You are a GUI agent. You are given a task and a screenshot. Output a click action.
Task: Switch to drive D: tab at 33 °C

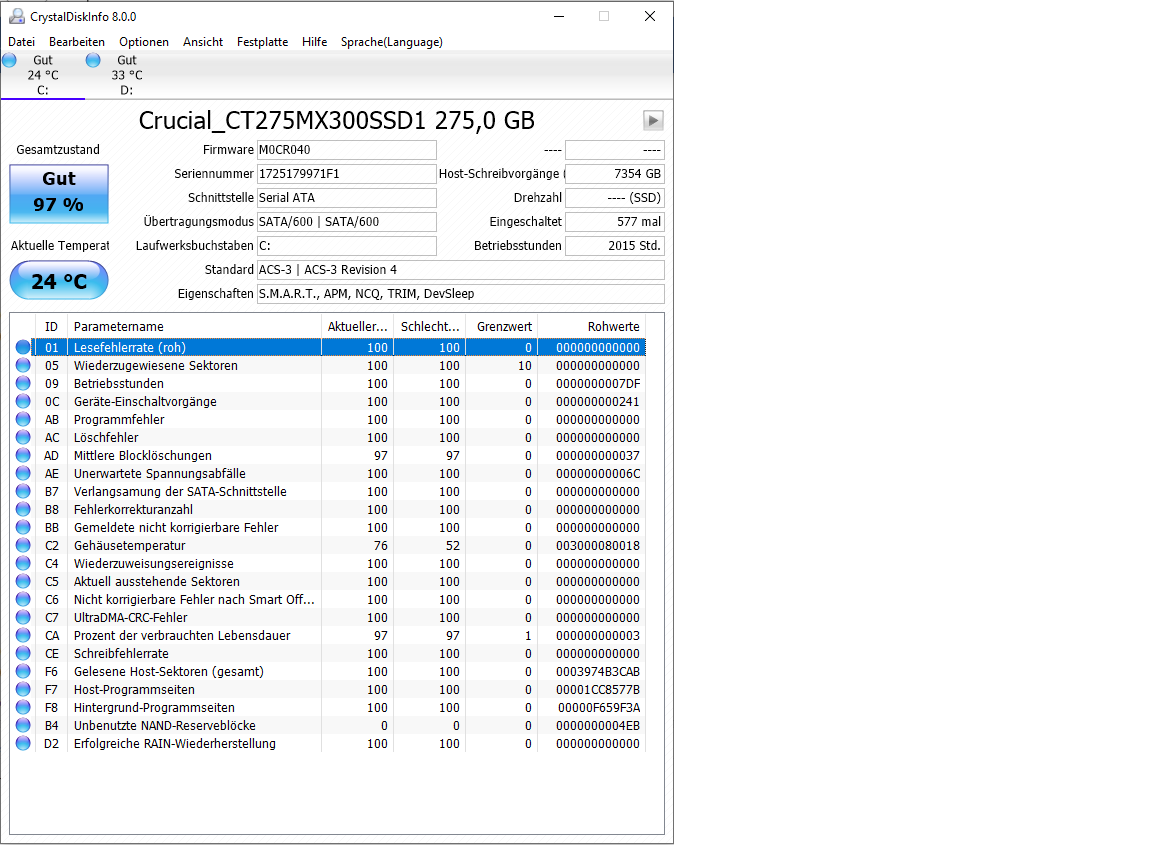point(126,75)
